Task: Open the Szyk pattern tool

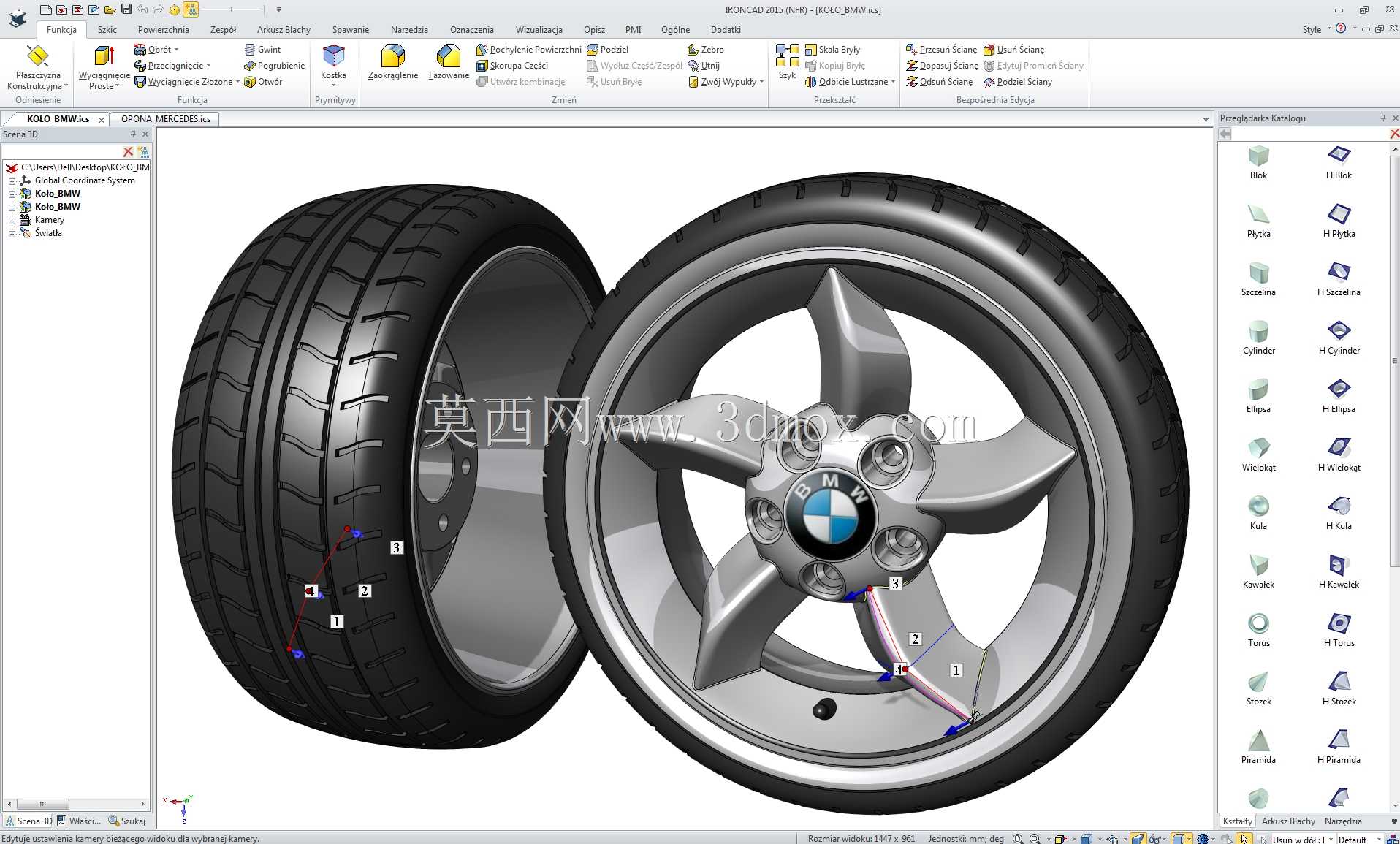Action: pos(787,61)
